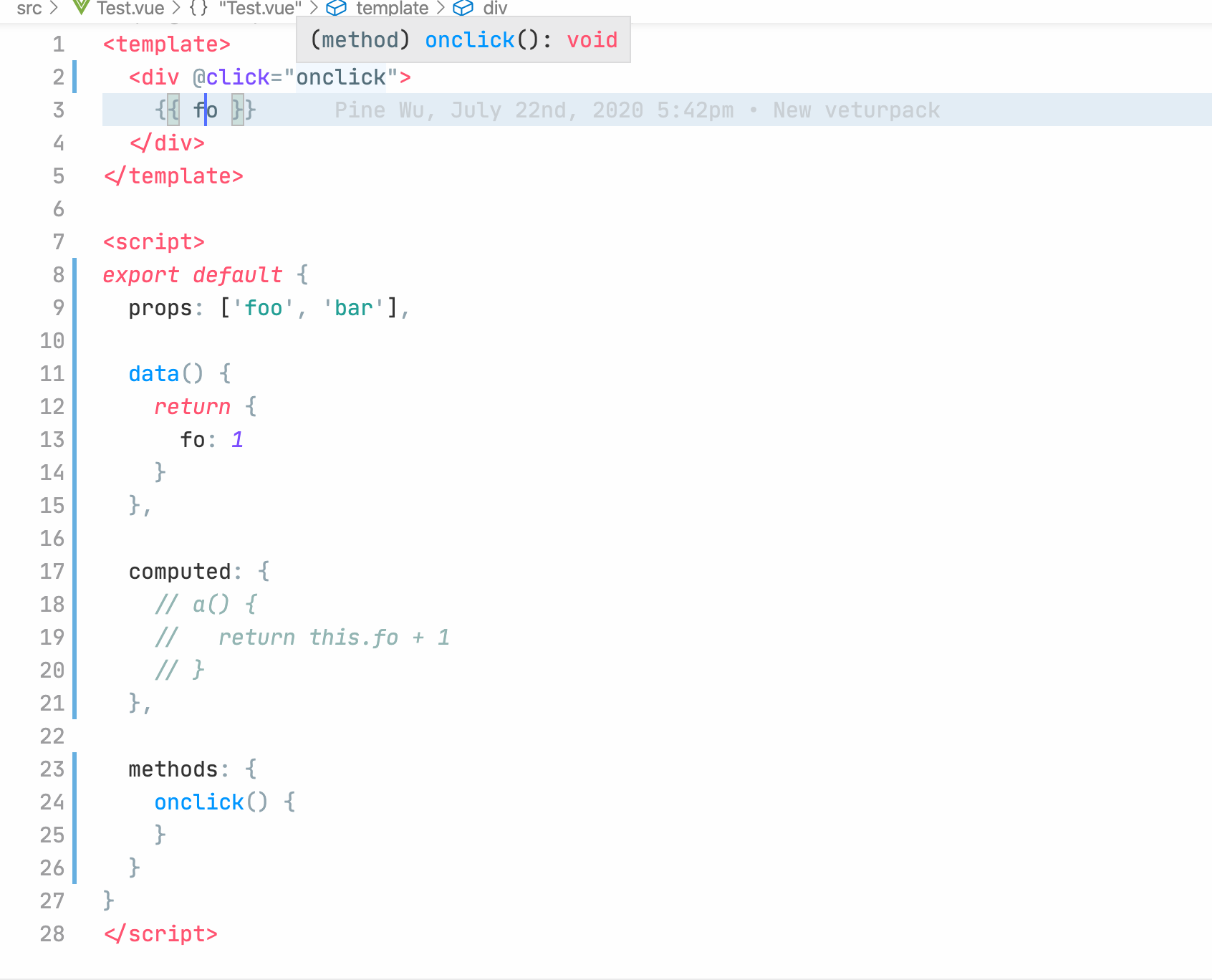This screenshot has height=980, width=1212.
Task: Click the closing </div> tag
Action: click(167, 143)
